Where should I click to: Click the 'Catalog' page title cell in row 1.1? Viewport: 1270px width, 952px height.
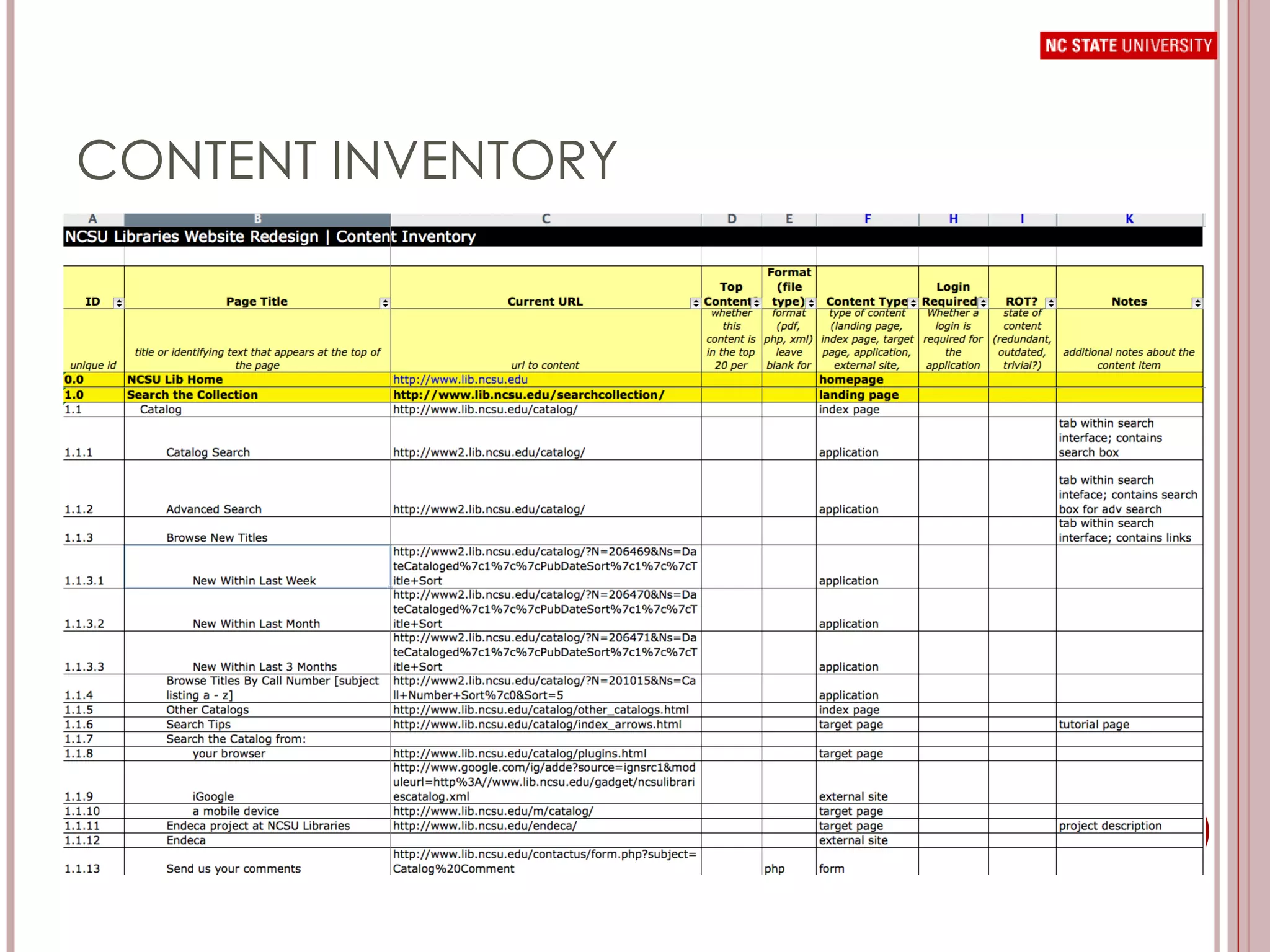pyautogui.click(x=257, y=410)
